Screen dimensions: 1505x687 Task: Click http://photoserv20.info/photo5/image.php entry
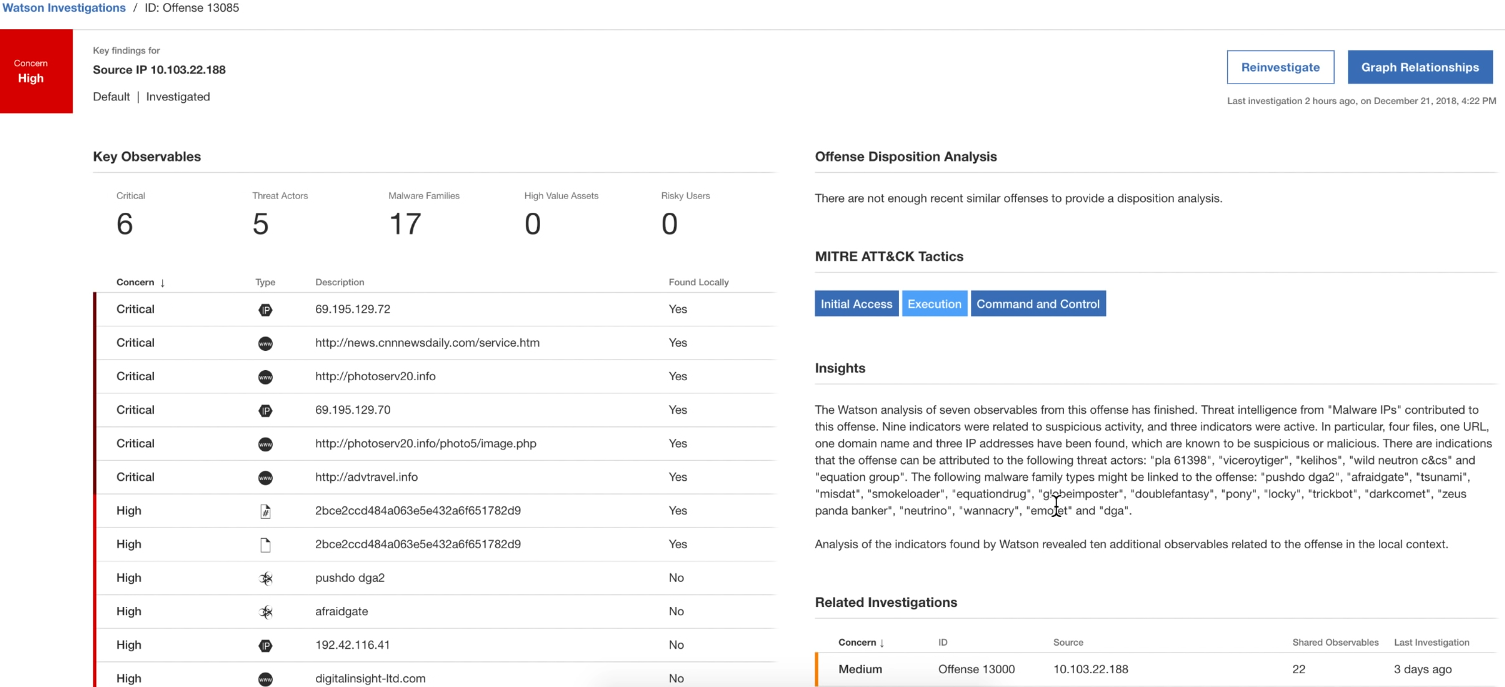[426, 443]
